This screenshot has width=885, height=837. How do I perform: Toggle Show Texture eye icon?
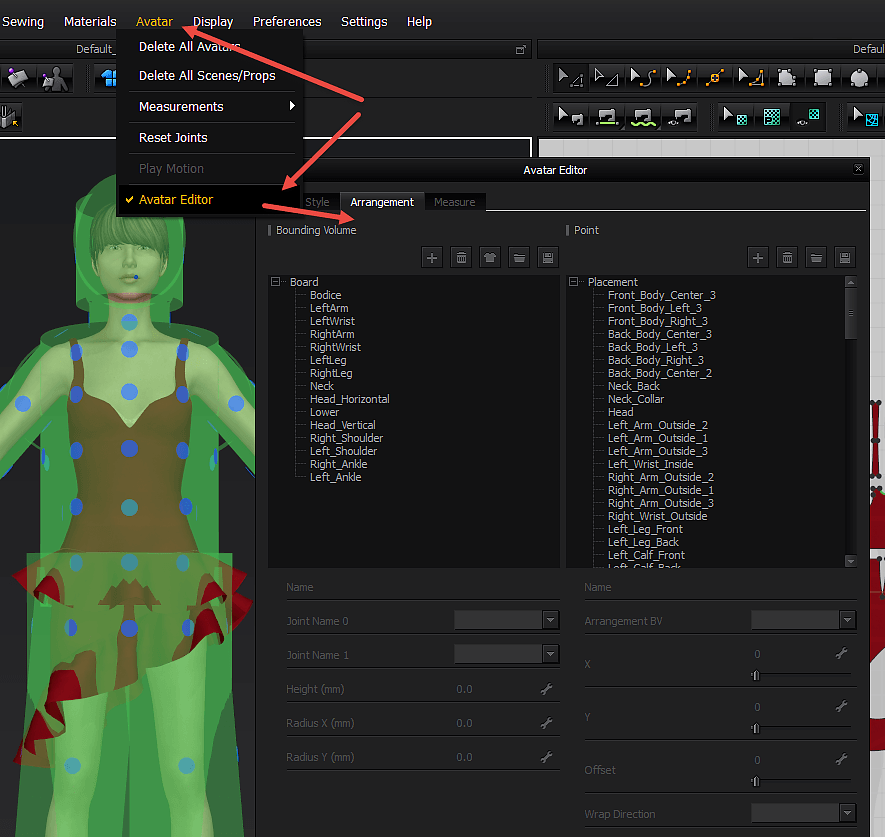[808, 117]
